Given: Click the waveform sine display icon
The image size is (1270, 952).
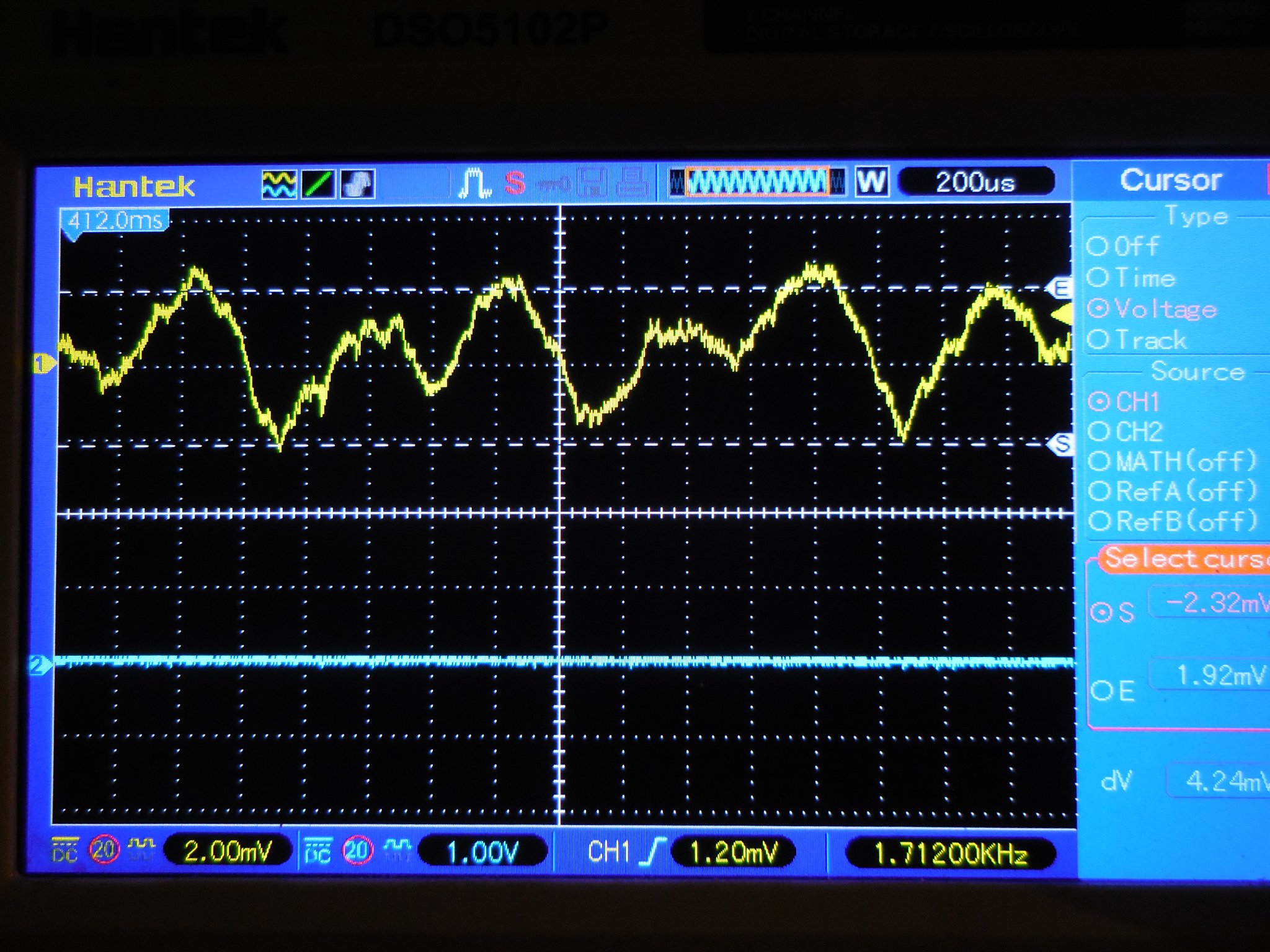Looking at the screenshot, I should (x=278, y=184).
